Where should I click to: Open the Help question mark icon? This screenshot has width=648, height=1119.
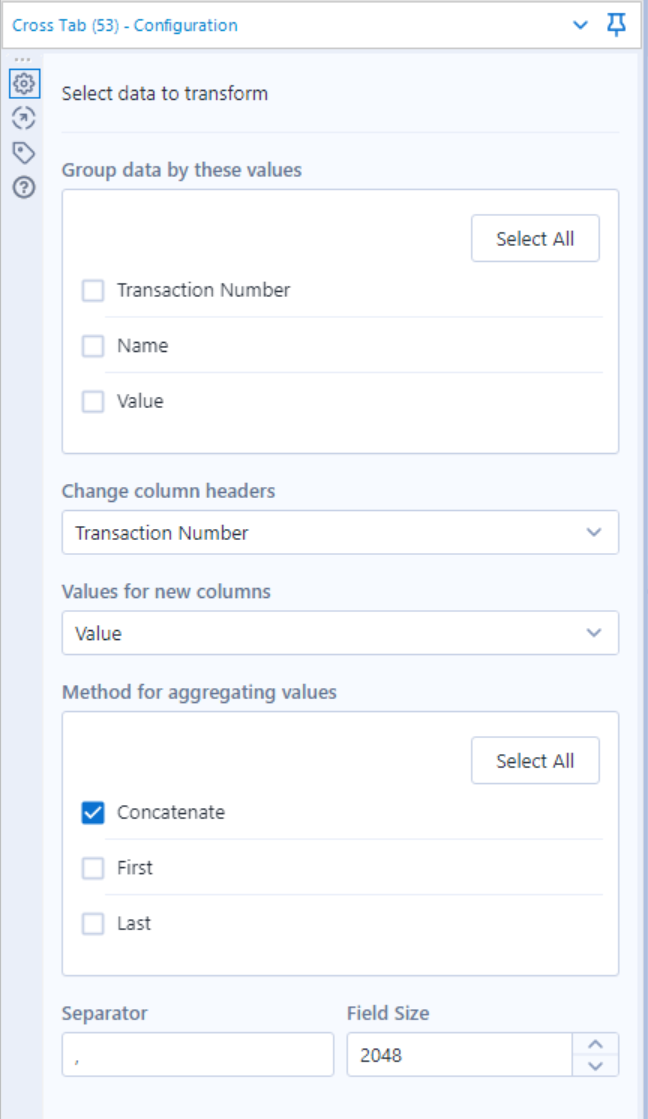pos(24,188)
